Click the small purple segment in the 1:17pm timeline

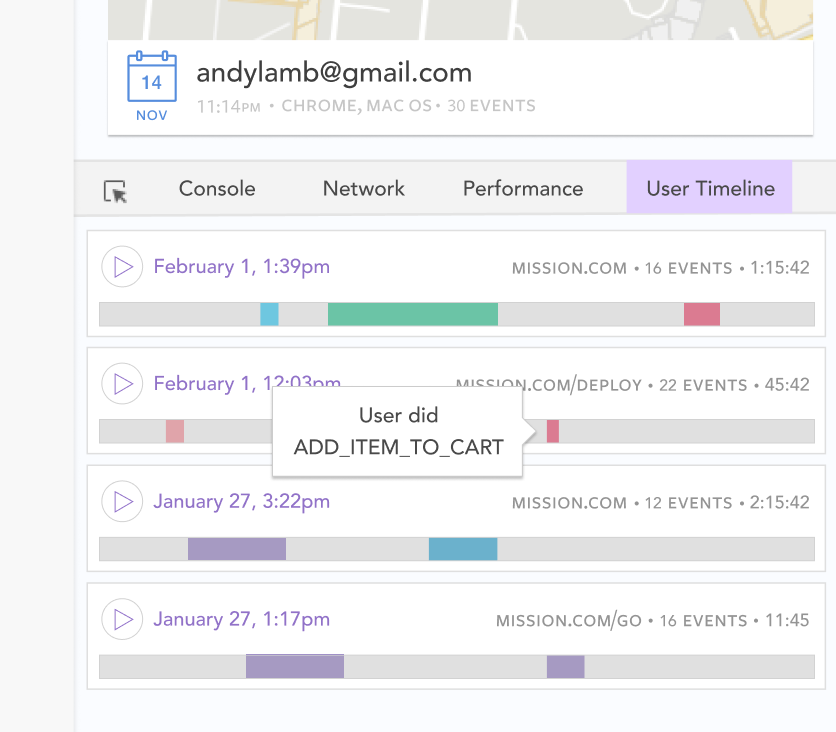point(566,667)
